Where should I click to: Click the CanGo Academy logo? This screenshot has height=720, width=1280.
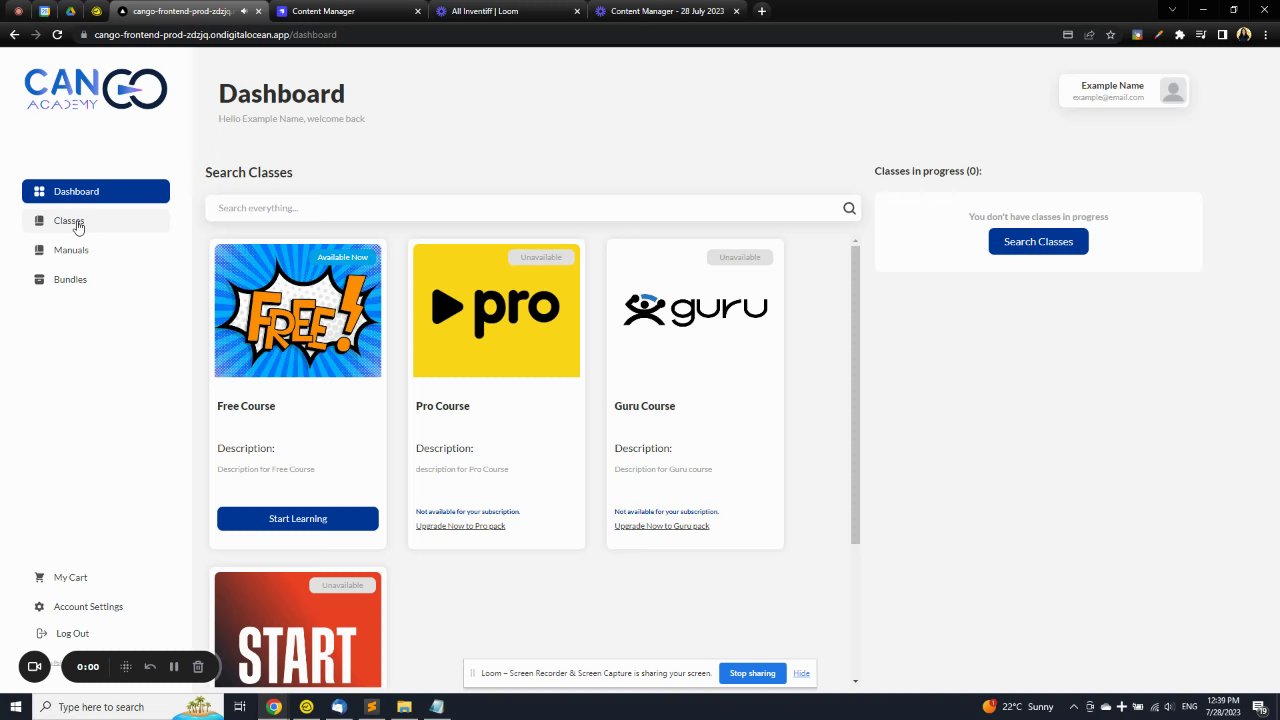tap(96, 89)
